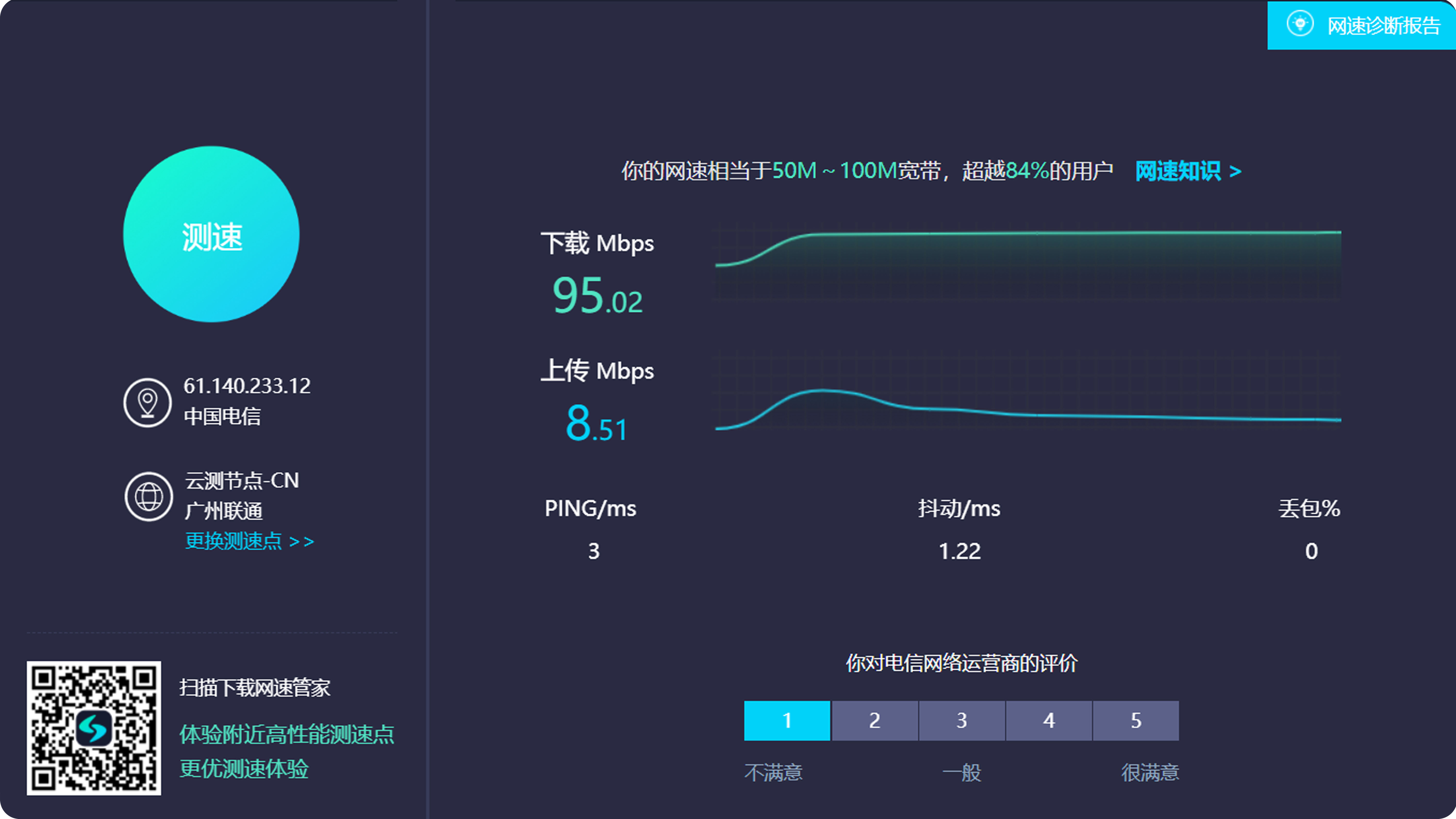The width and height of the screenshot is (1456, 819).
Task: Click the 抖动/ms value 1.22
Action: [x=959, y=551]
